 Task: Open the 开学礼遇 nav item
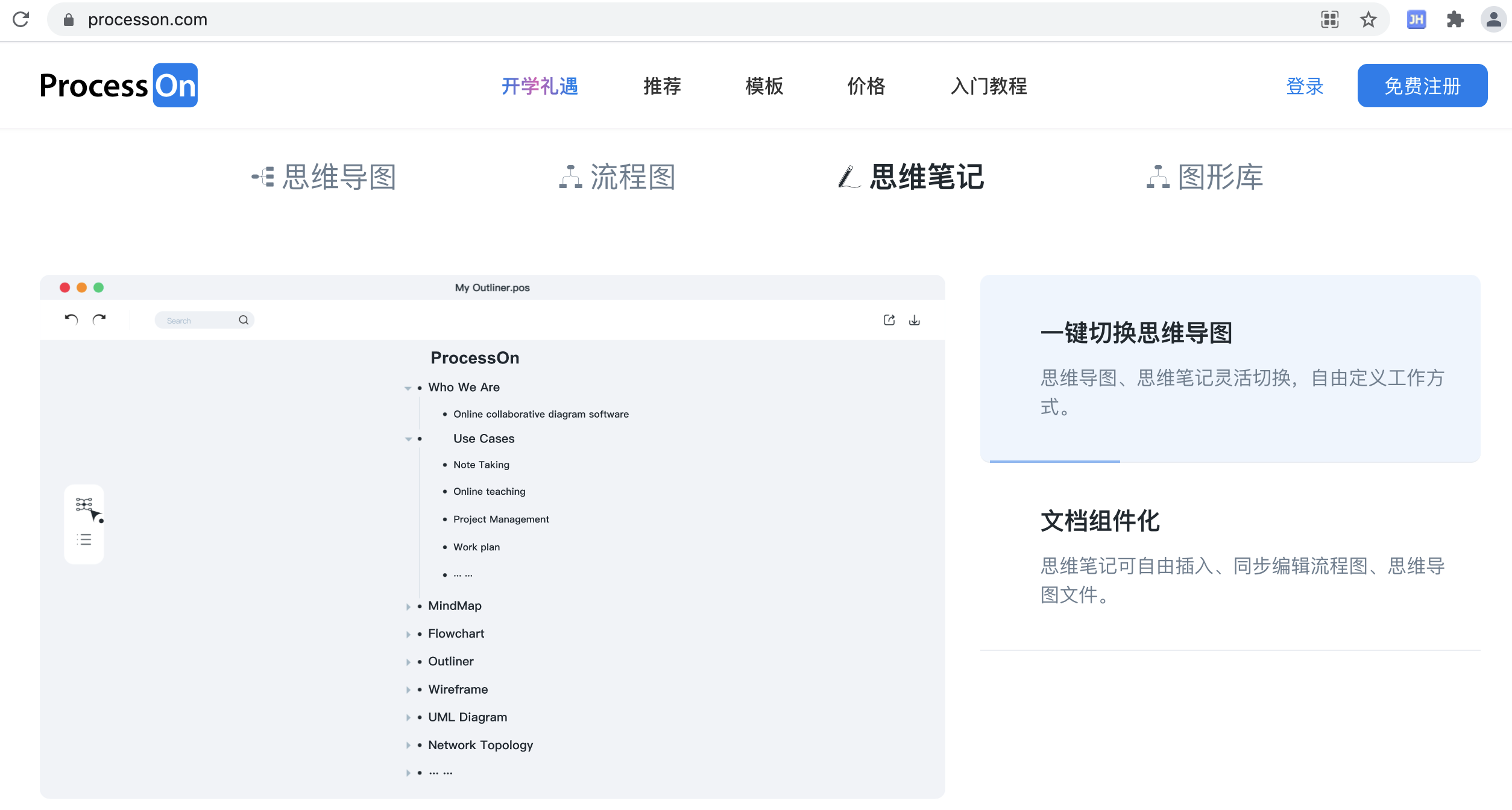click(540, 86)
